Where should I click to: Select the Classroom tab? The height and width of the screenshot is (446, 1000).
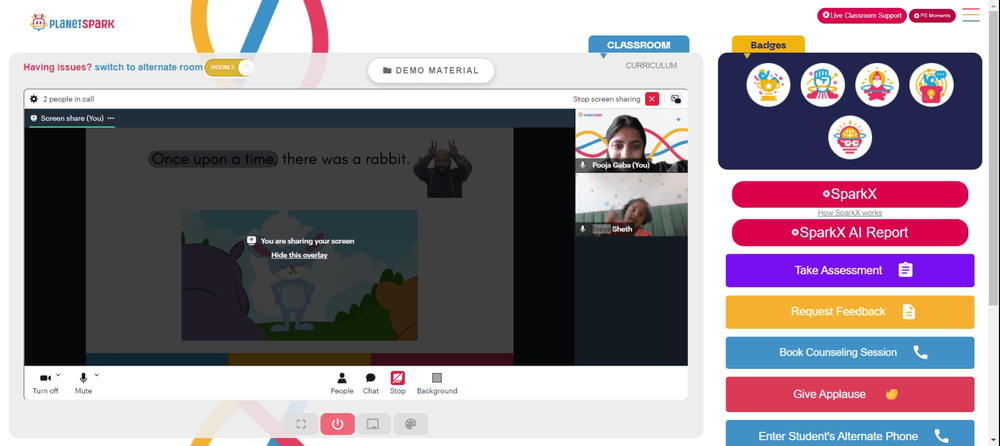tap(638, 45)
